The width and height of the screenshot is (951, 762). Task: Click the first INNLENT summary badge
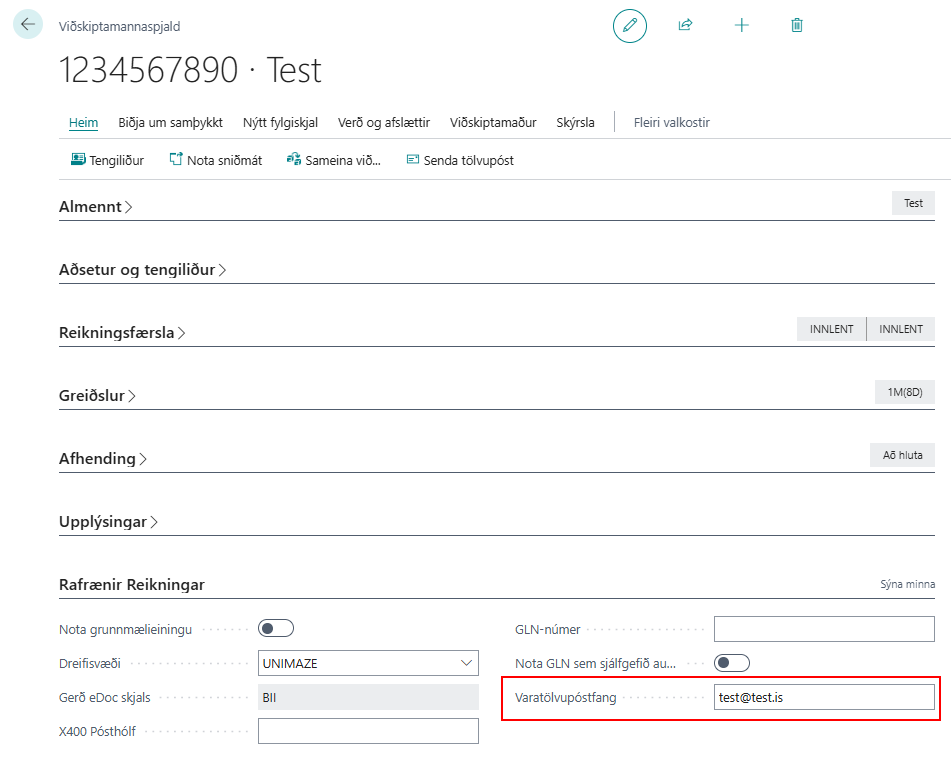[832, 329]
